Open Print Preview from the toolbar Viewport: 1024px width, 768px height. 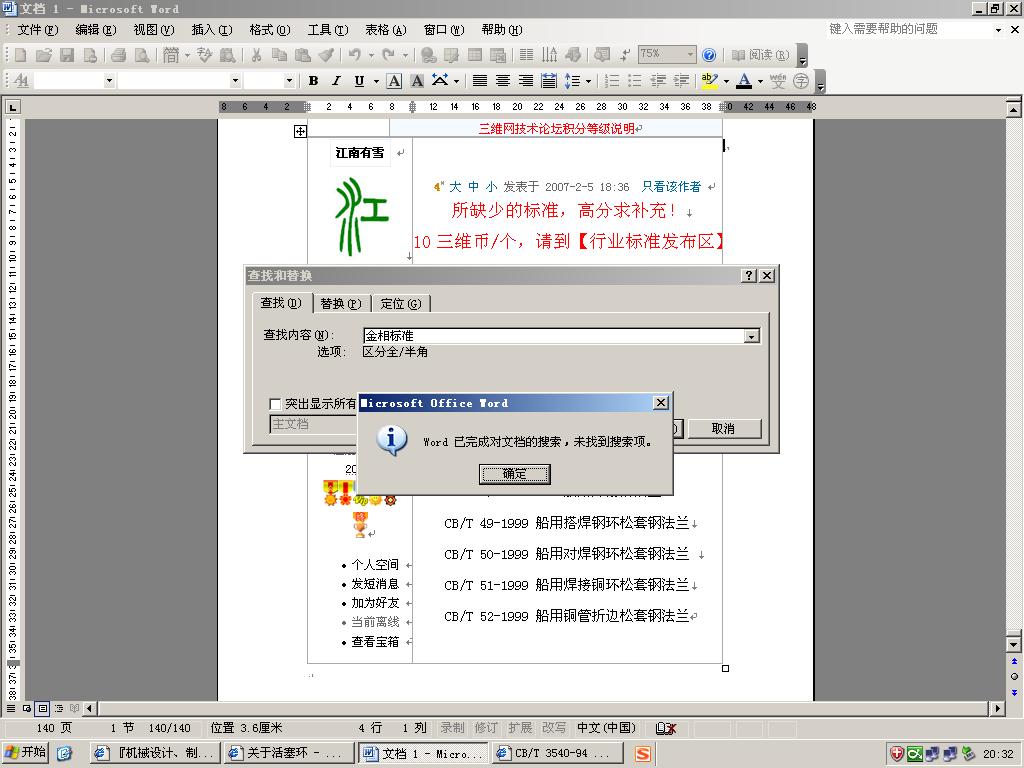point(142,56)
